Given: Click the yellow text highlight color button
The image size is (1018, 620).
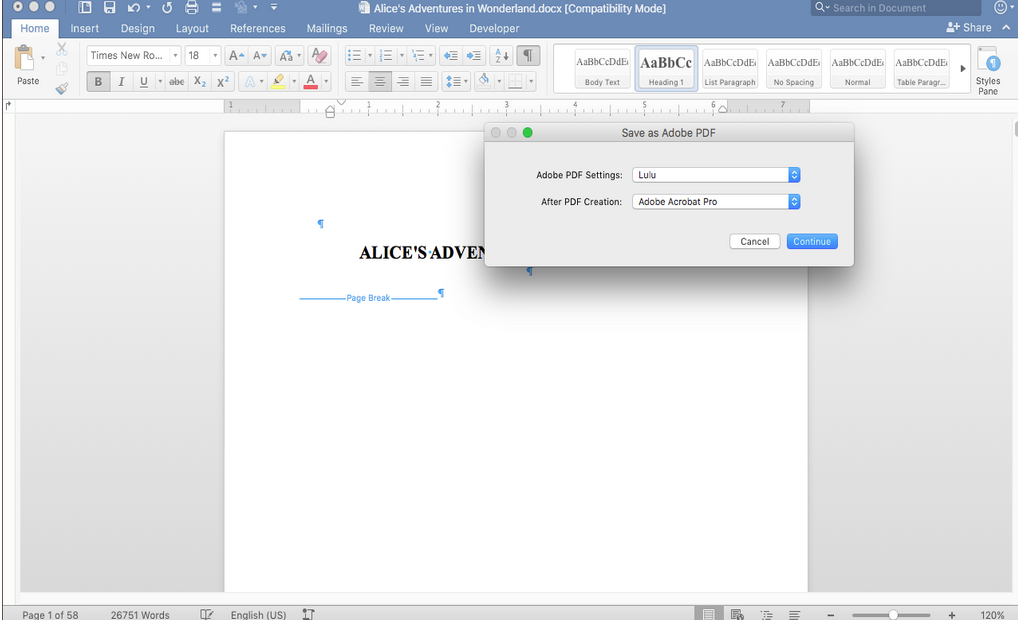Looking at the screenshot, I should [278, 82].
